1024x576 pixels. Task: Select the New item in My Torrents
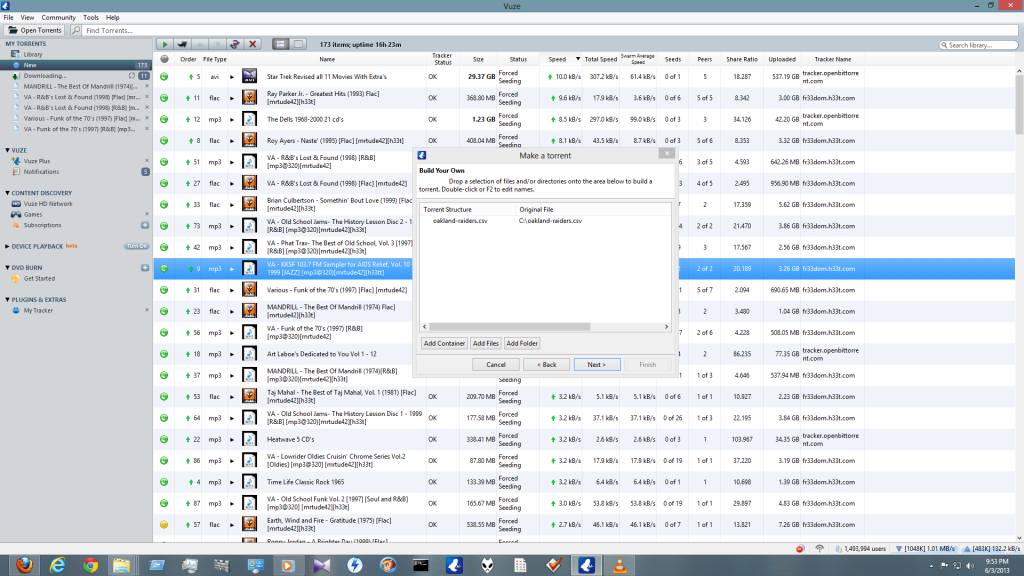tap(76, 65)
